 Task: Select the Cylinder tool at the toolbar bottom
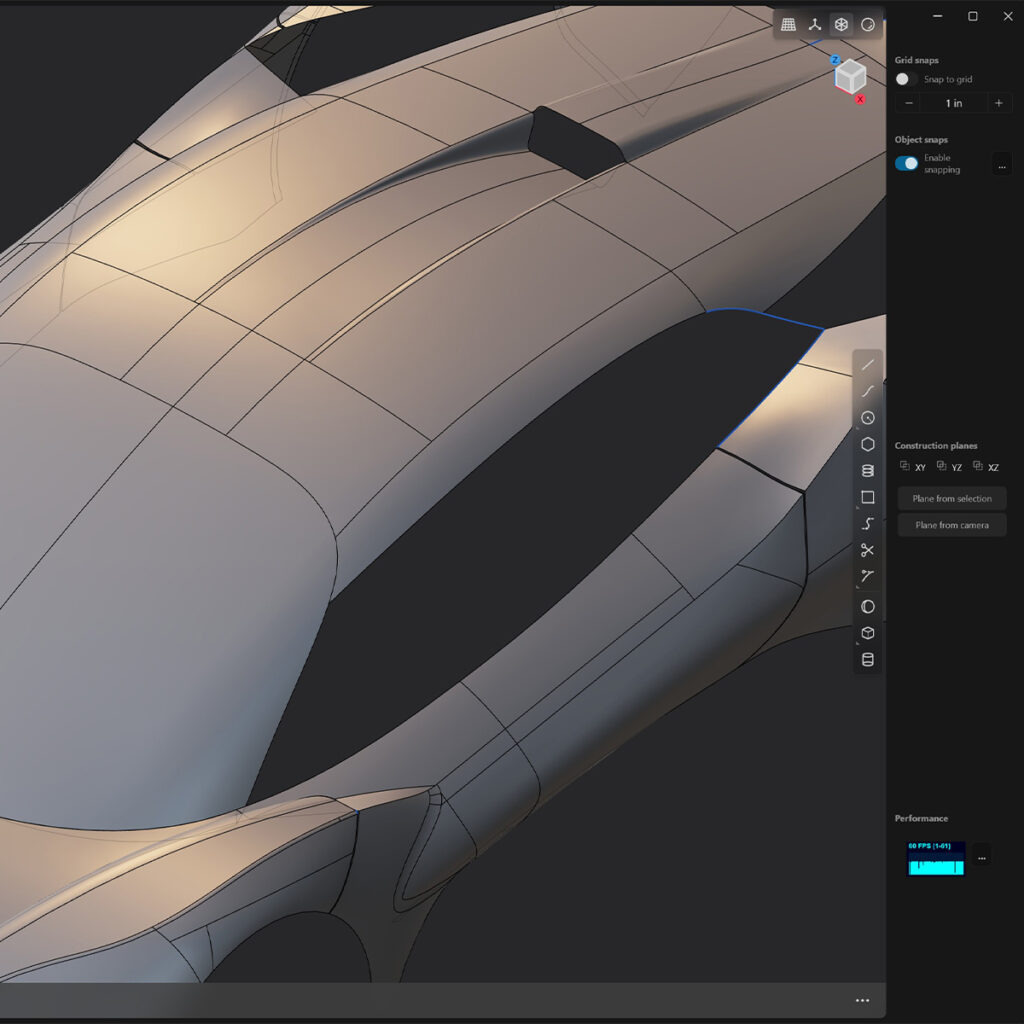(867, 660)
